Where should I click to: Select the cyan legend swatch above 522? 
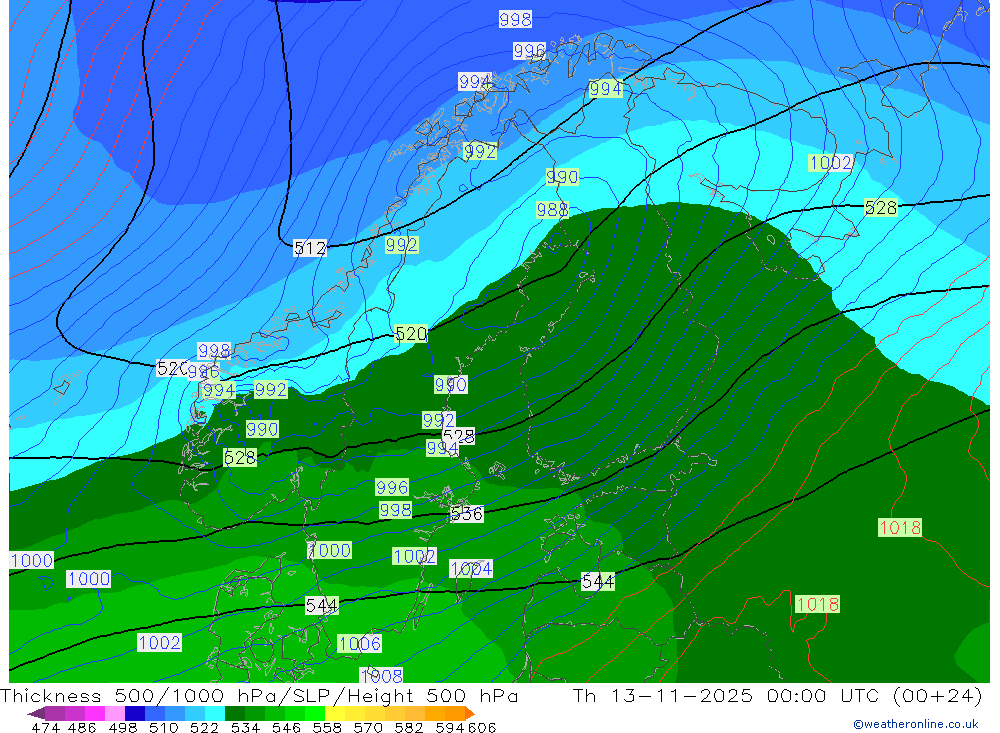click(215, 713)
